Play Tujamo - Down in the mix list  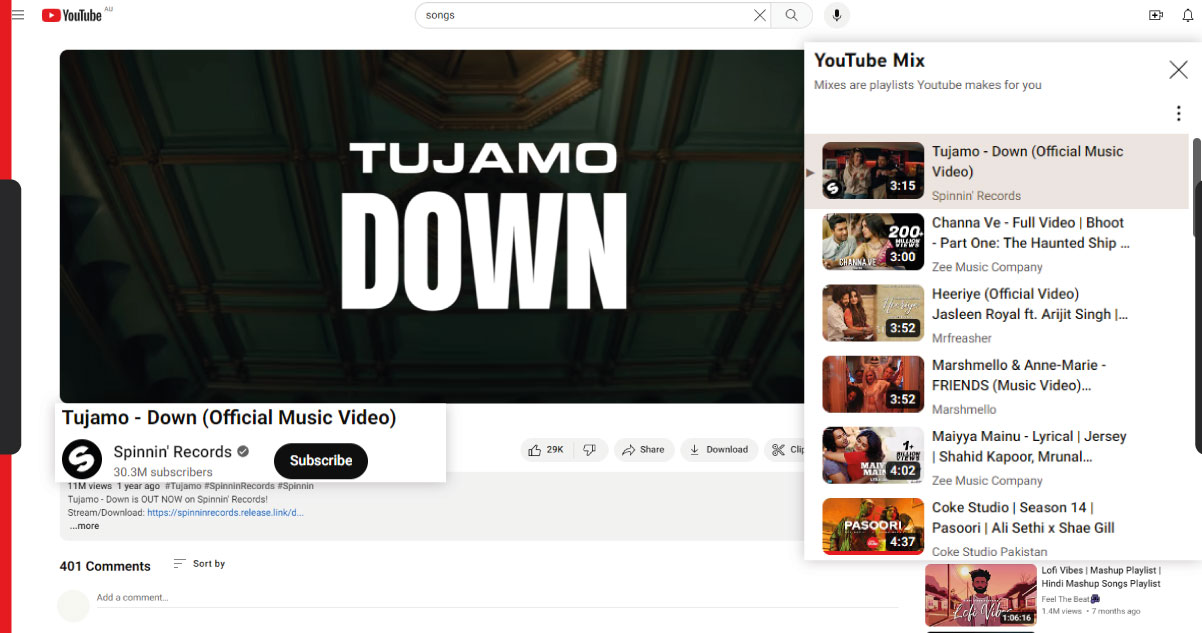pyautogui.click(x=996, y=171)
